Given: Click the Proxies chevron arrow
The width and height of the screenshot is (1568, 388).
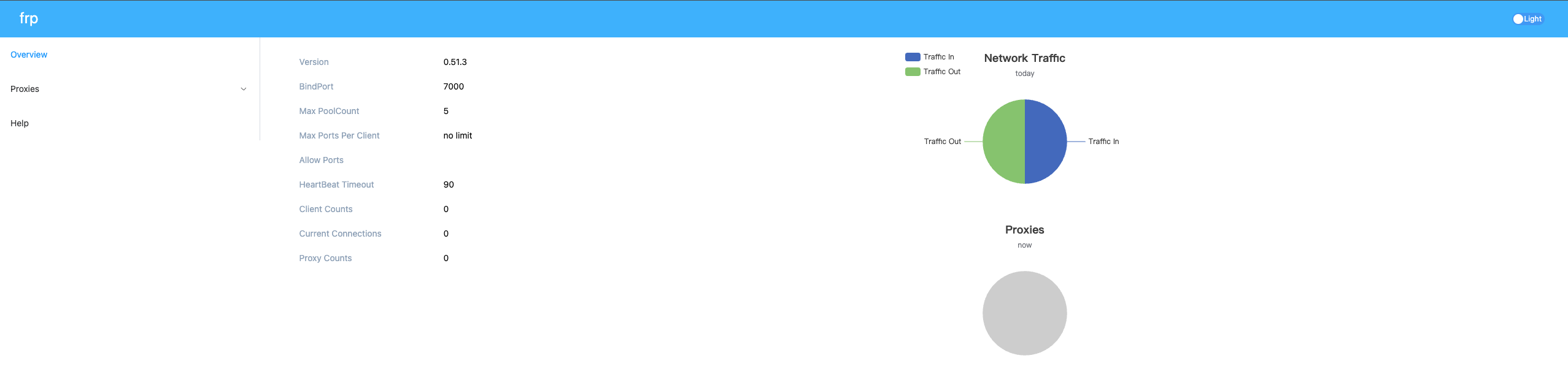Looking at the screenshot, I should (x=244, y=89).
